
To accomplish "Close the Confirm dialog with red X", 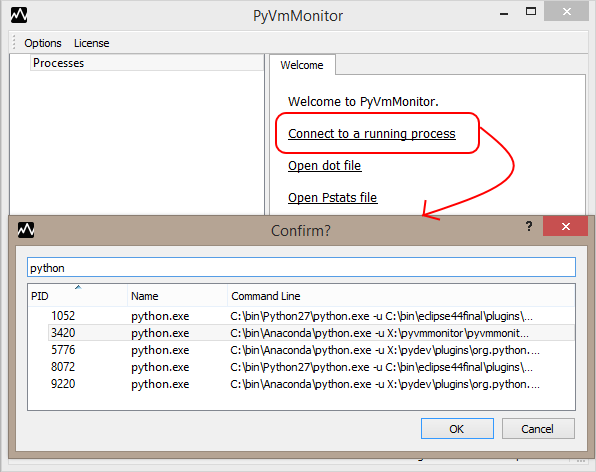I will pyautogui.click(x=566, y=226).
